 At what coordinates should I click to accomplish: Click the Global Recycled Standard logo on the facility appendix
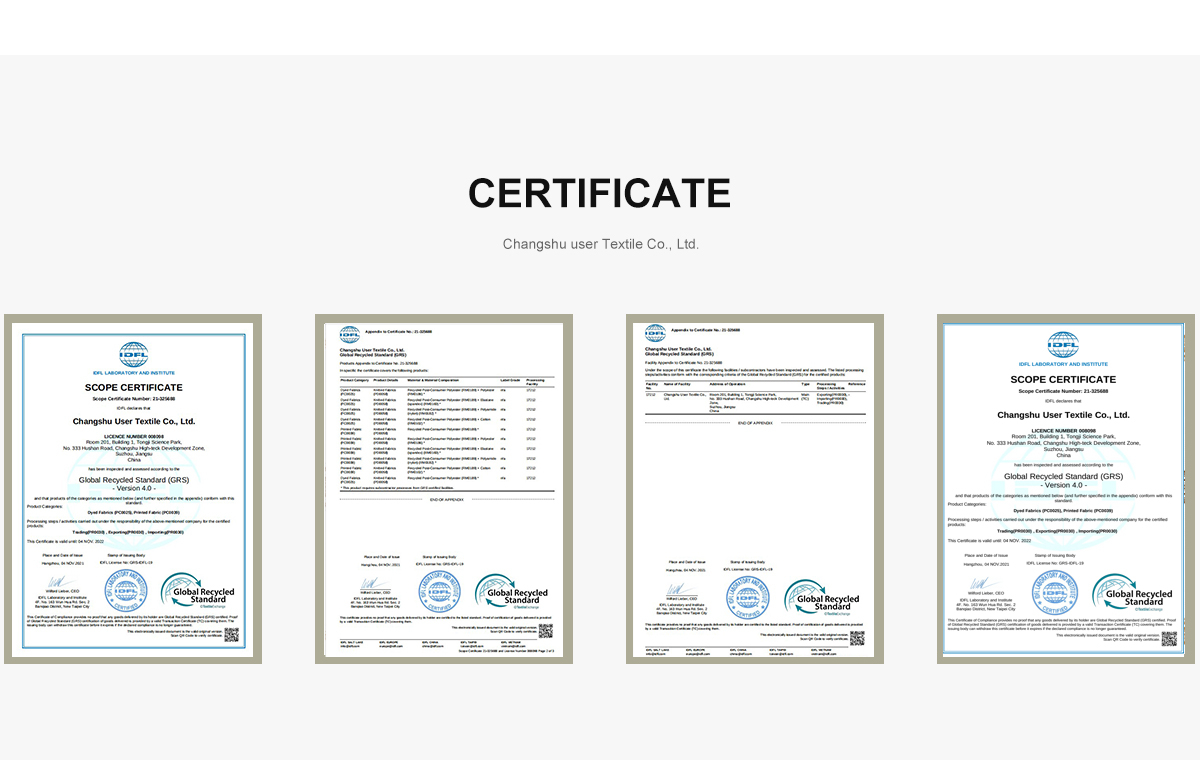[x=821, y=598]
